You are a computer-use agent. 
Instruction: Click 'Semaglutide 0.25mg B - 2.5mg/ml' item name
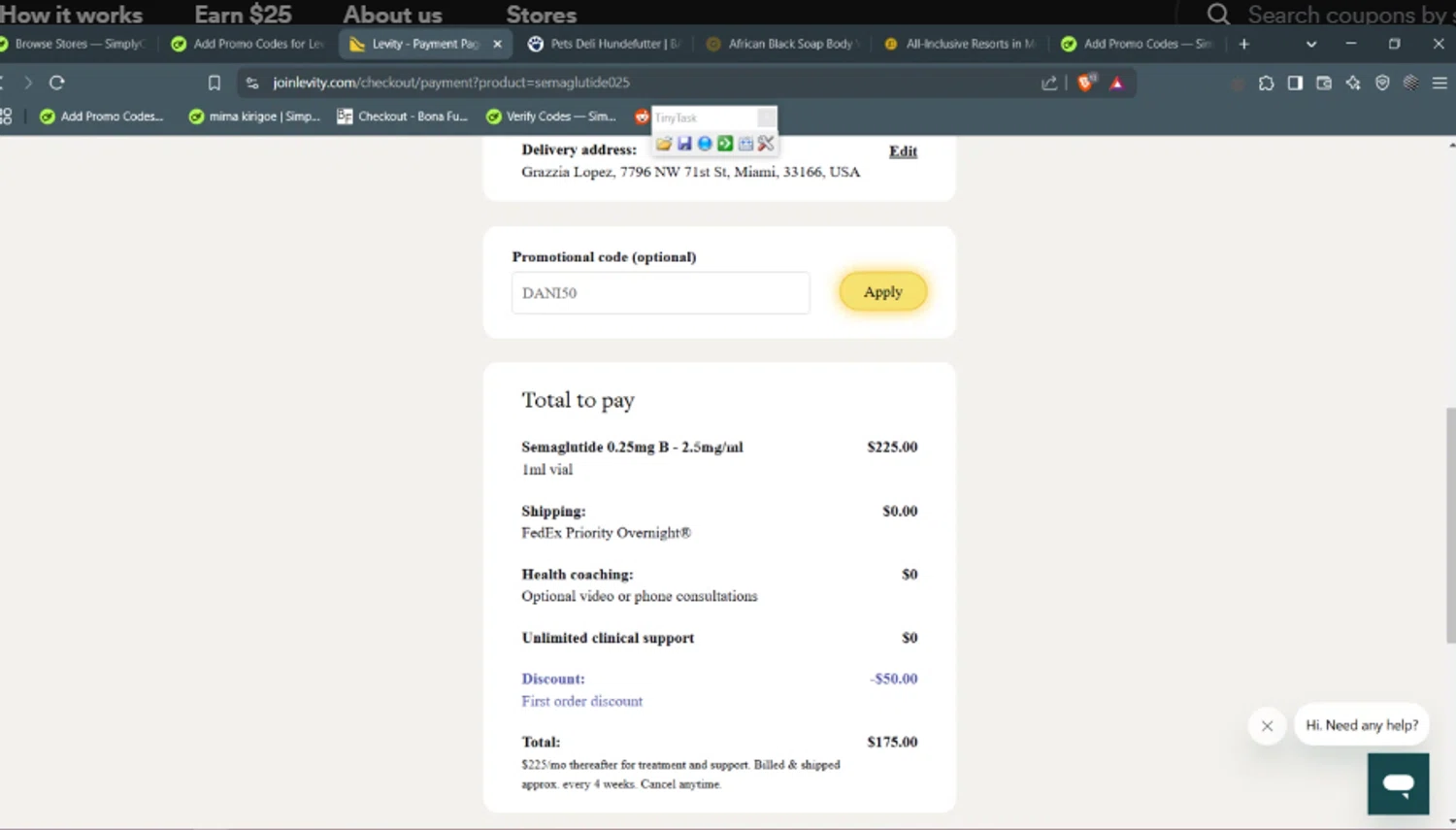coord(632,448)
